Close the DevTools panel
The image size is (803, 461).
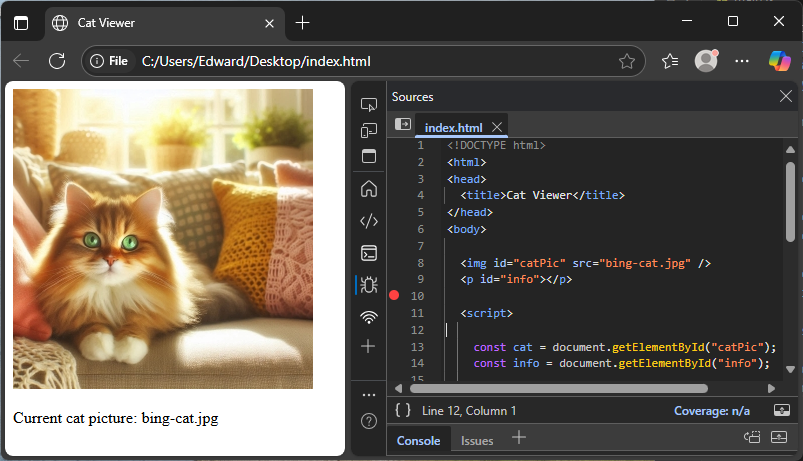(x=786, y=96)
